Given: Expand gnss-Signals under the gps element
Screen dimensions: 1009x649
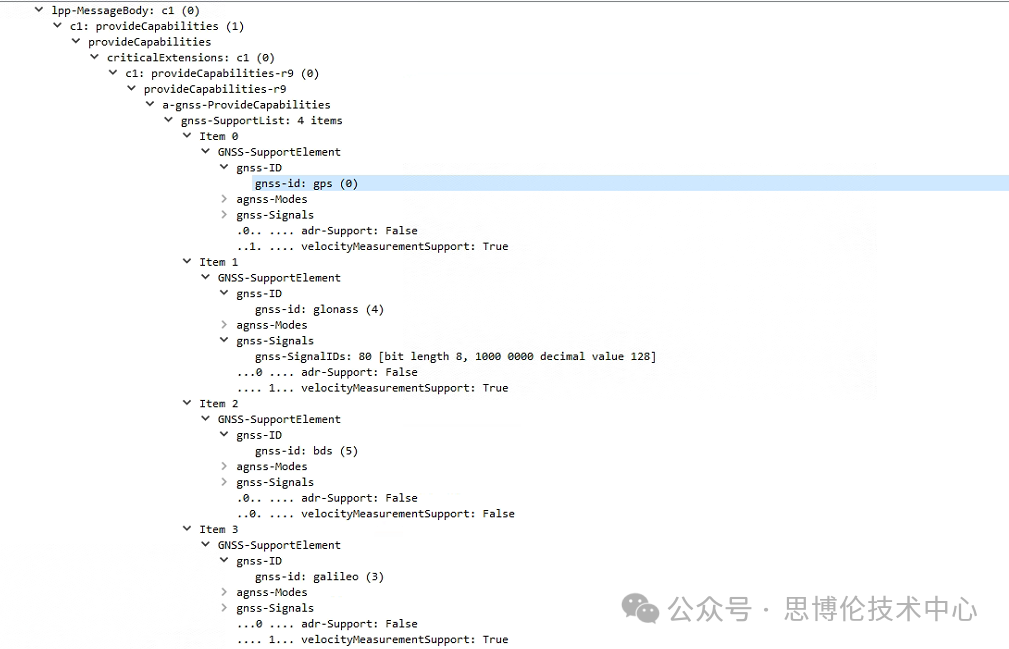Looking at the screenshot, I should [x=225, y=215].
